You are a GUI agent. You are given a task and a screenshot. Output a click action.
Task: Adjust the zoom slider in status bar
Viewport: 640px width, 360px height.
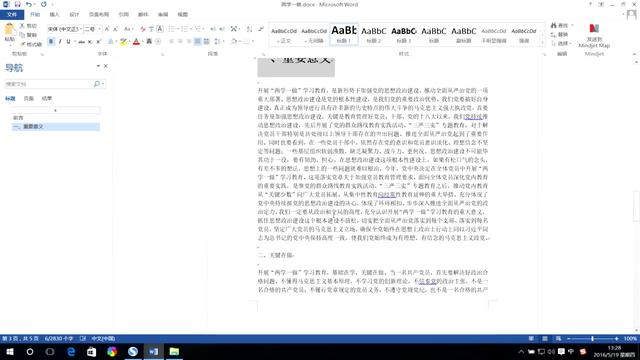tap(592, 338)
